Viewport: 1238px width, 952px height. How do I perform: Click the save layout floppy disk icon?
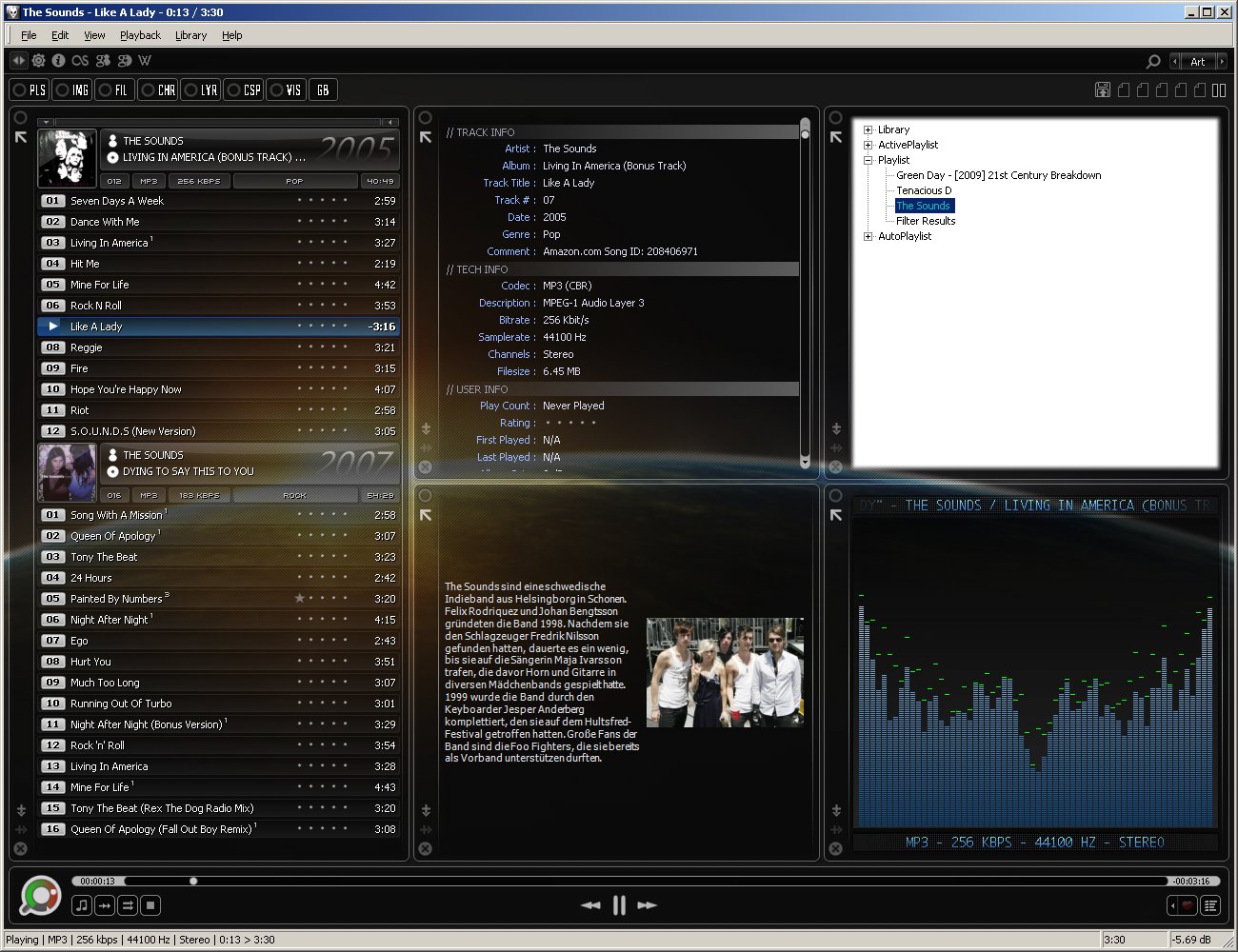pos(1103,89)
